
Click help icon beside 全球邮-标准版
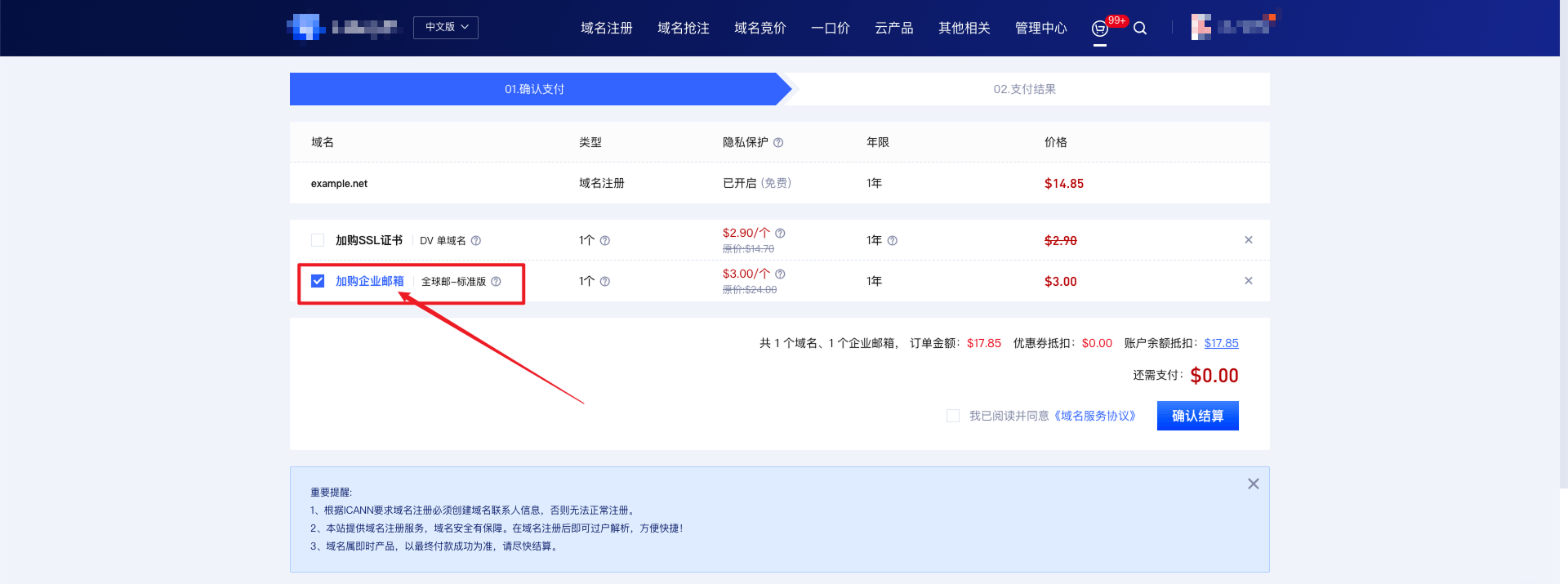point(496,281)
